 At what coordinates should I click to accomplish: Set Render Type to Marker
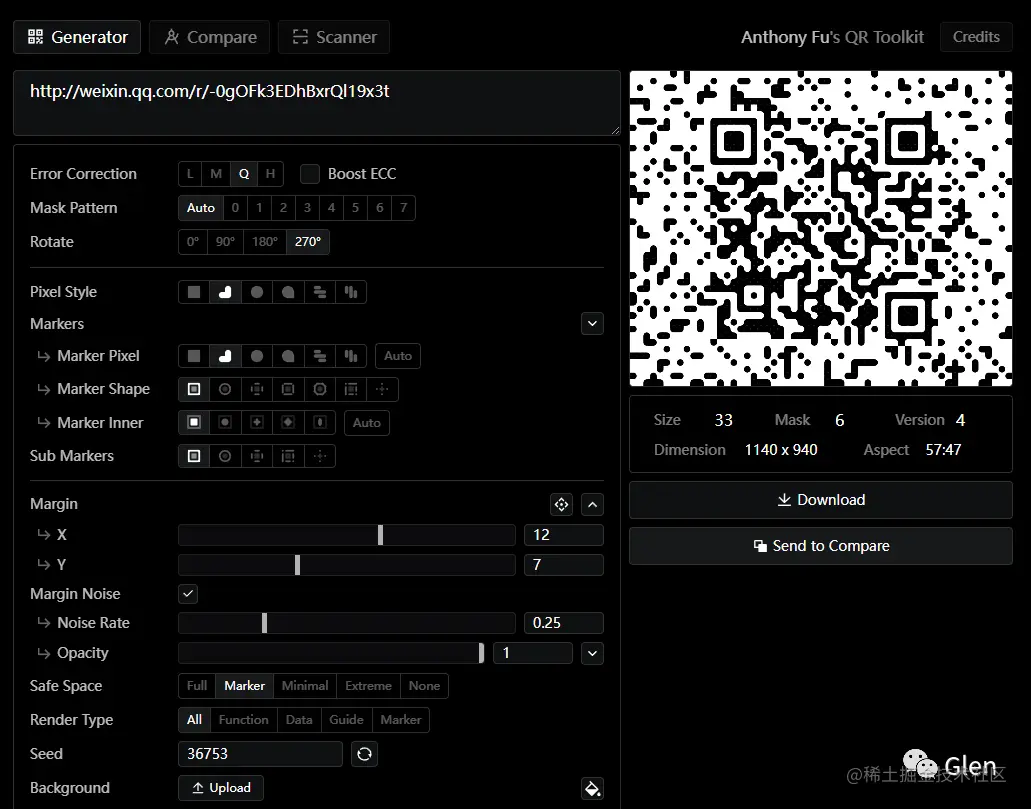point(401,720)
